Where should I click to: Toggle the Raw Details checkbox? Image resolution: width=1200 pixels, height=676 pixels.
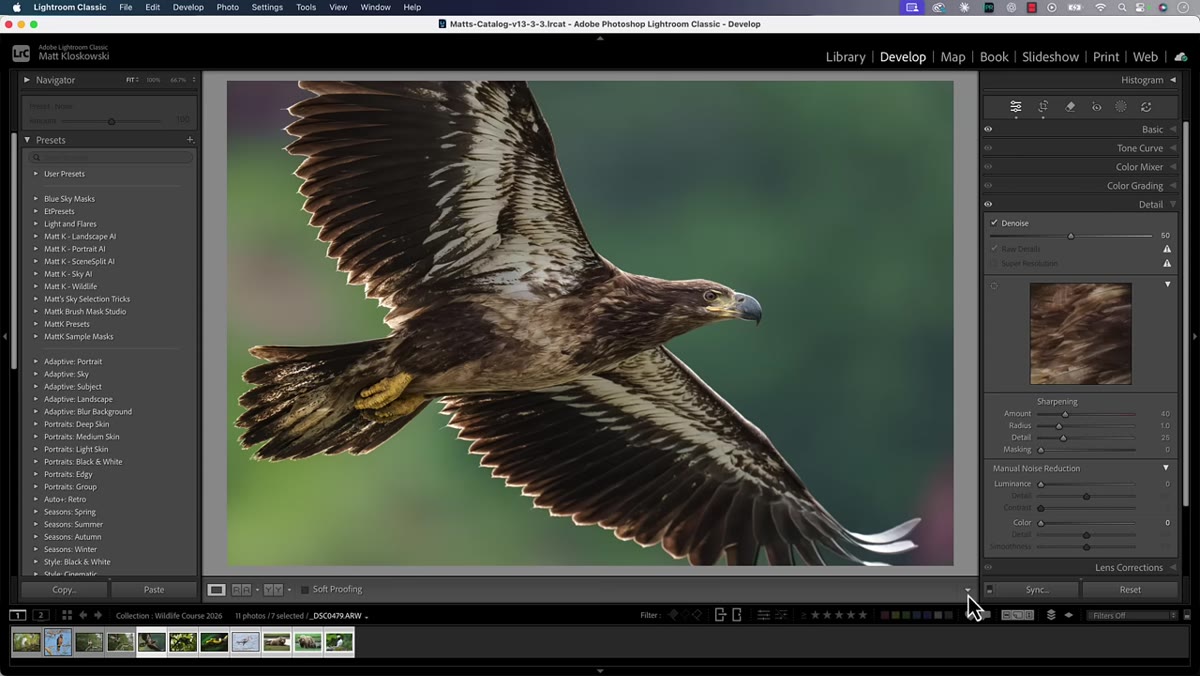(994, 249)
